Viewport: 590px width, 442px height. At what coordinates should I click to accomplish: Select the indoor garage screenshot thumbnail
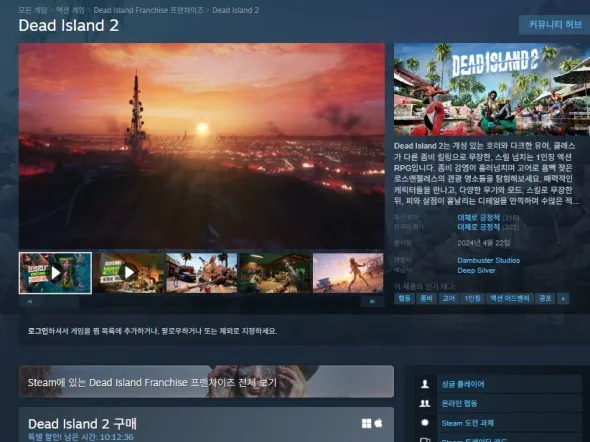[x=275, y=273]
